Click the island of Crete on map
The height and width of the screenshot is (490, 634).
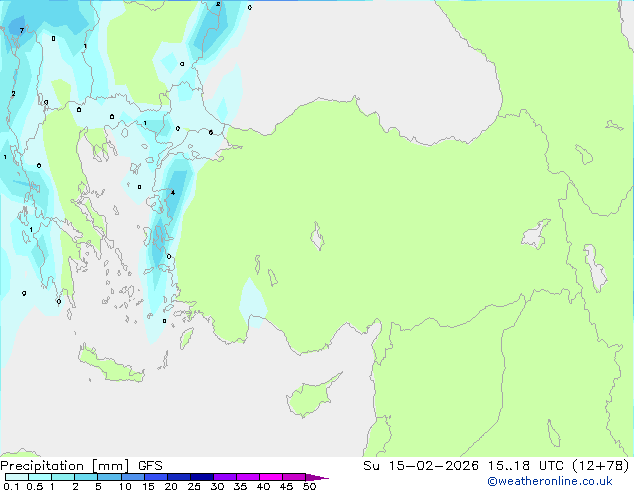[x=110, y=366]
